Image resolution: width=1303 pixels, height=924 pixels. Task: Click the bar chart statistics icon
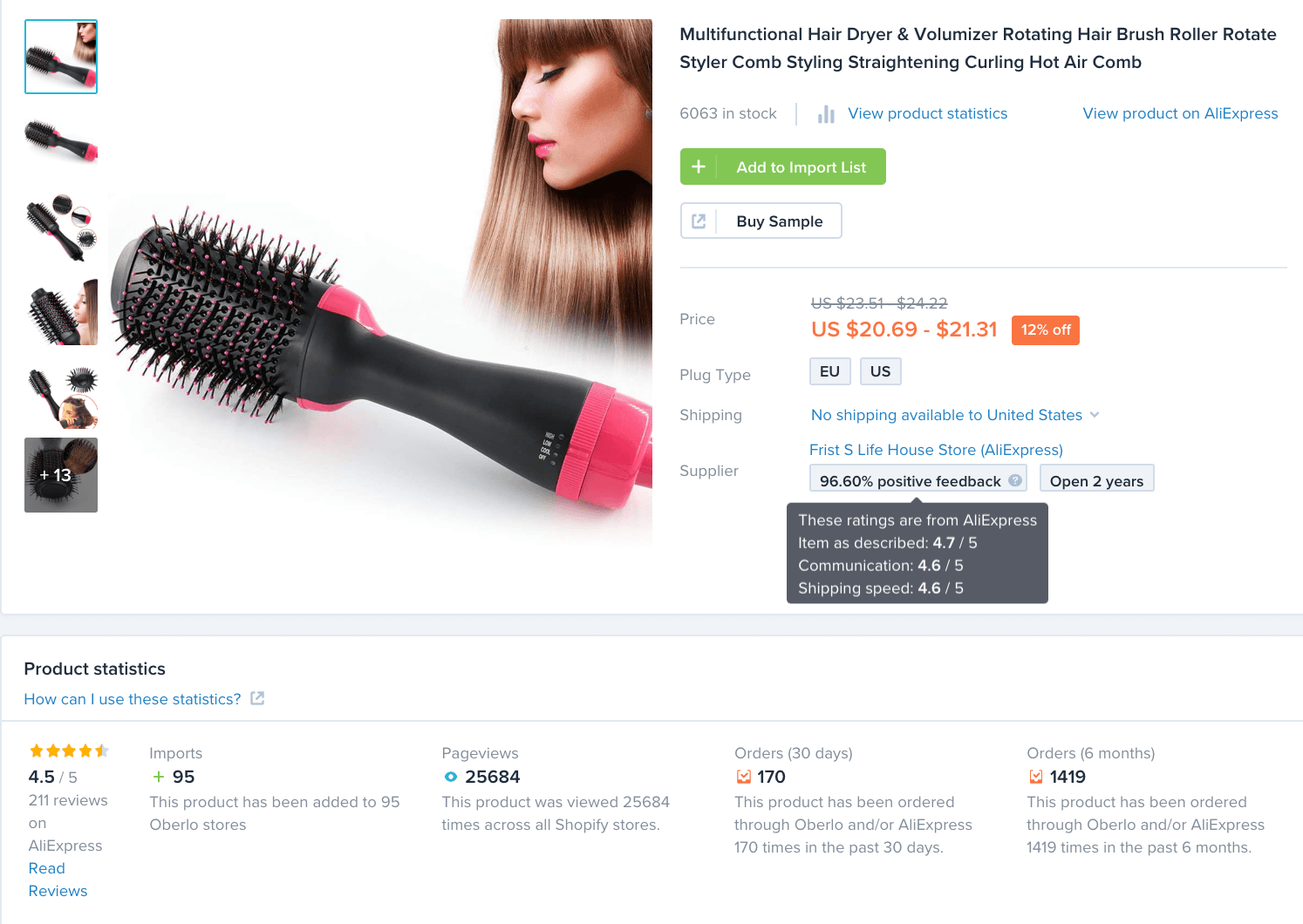826,114
